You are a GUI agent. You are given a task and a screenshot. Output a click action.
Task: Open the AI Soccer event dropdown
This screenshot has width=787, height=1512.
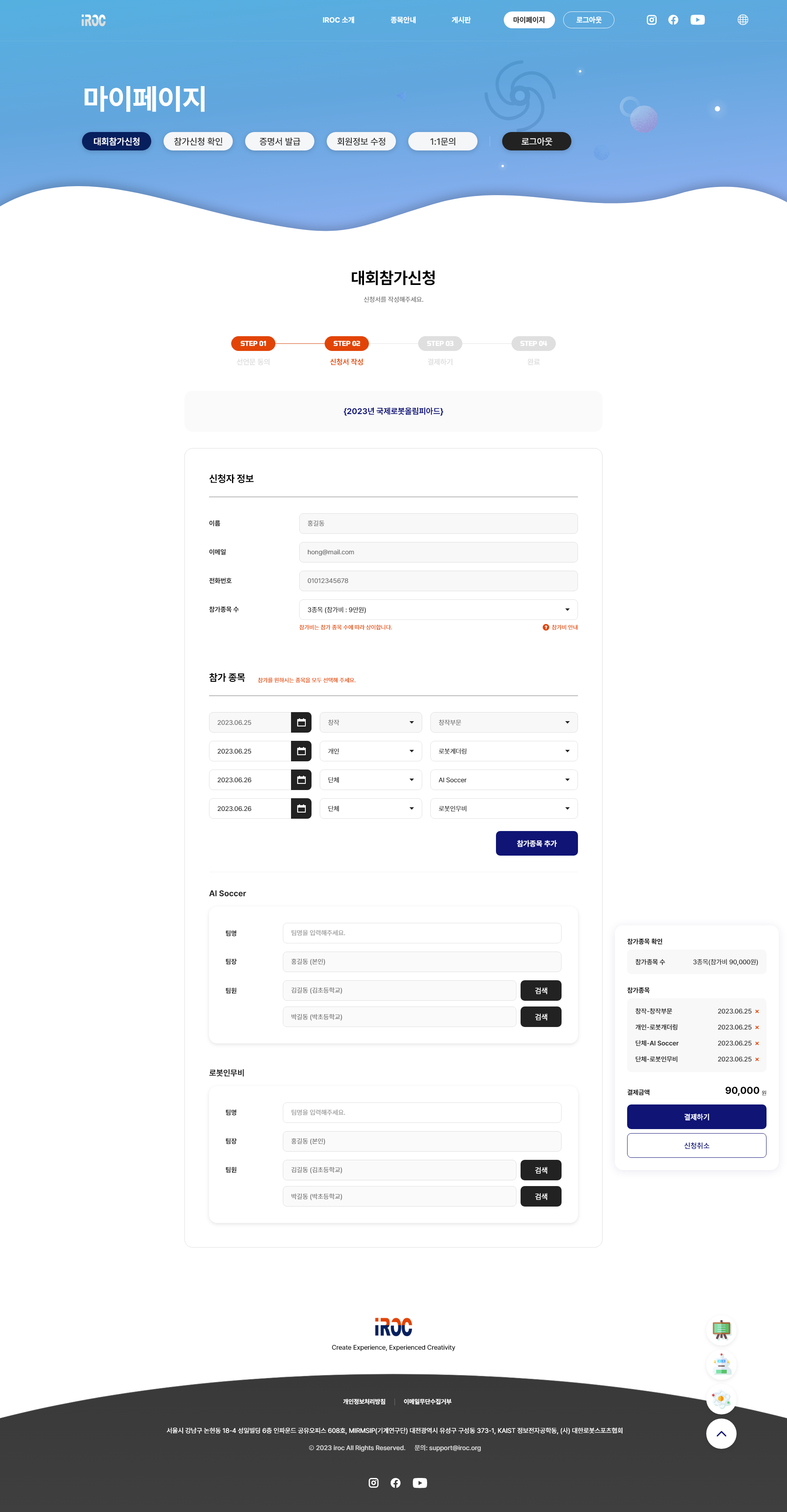tap(503, 779)
